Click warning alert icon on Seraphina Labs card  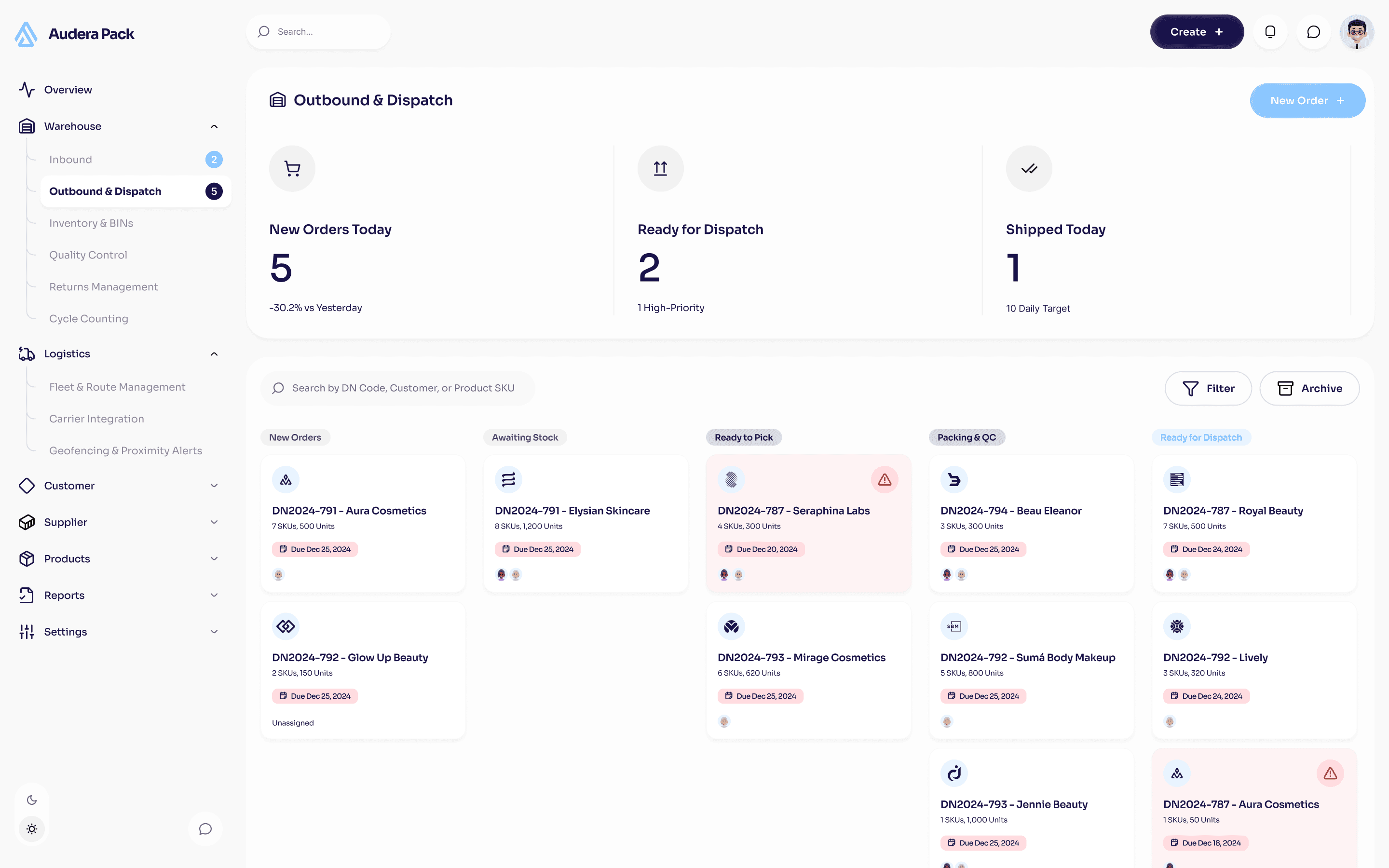click(x=885, y=479)
